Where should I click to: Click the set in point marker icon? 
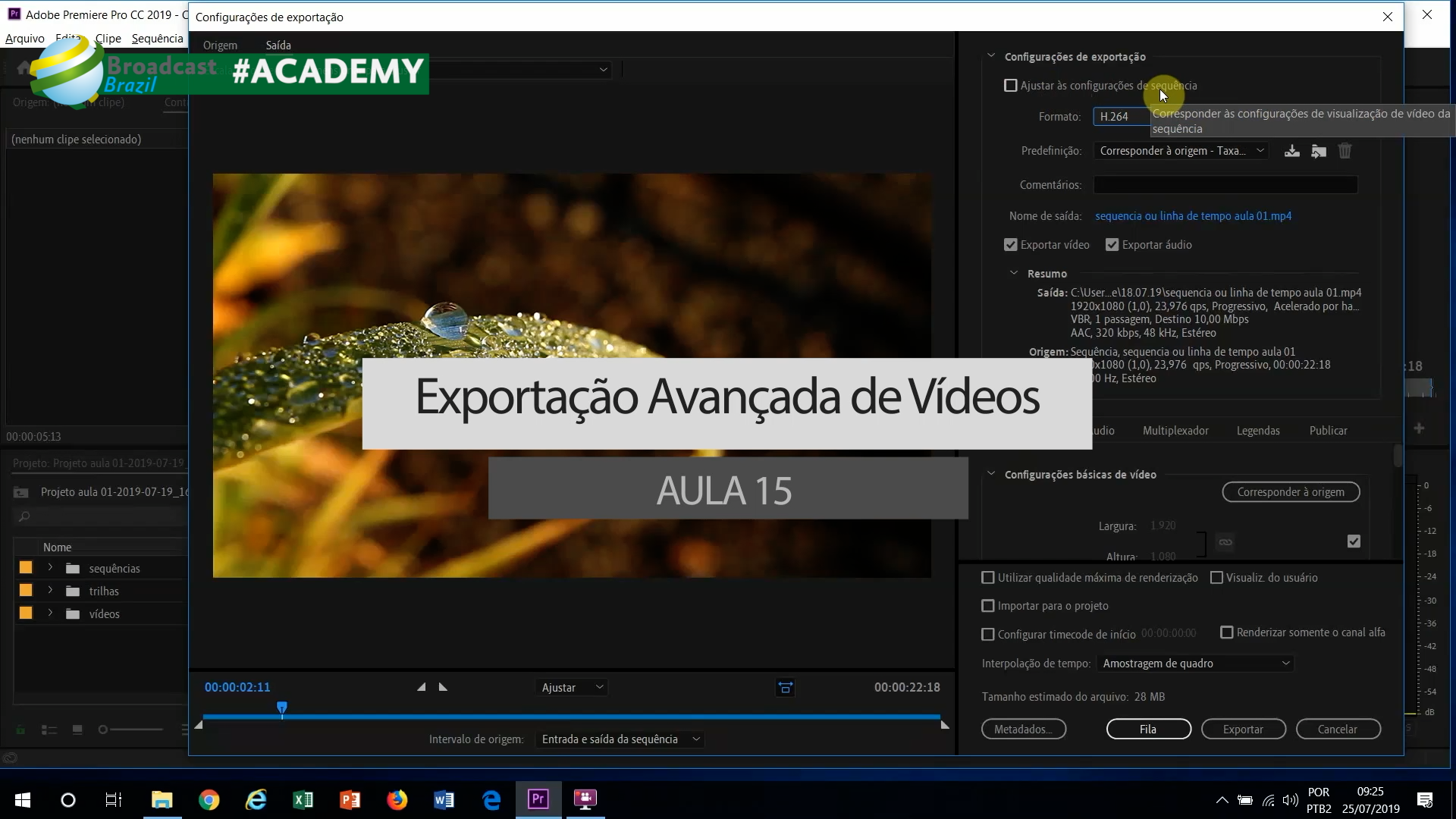(421, 687)
